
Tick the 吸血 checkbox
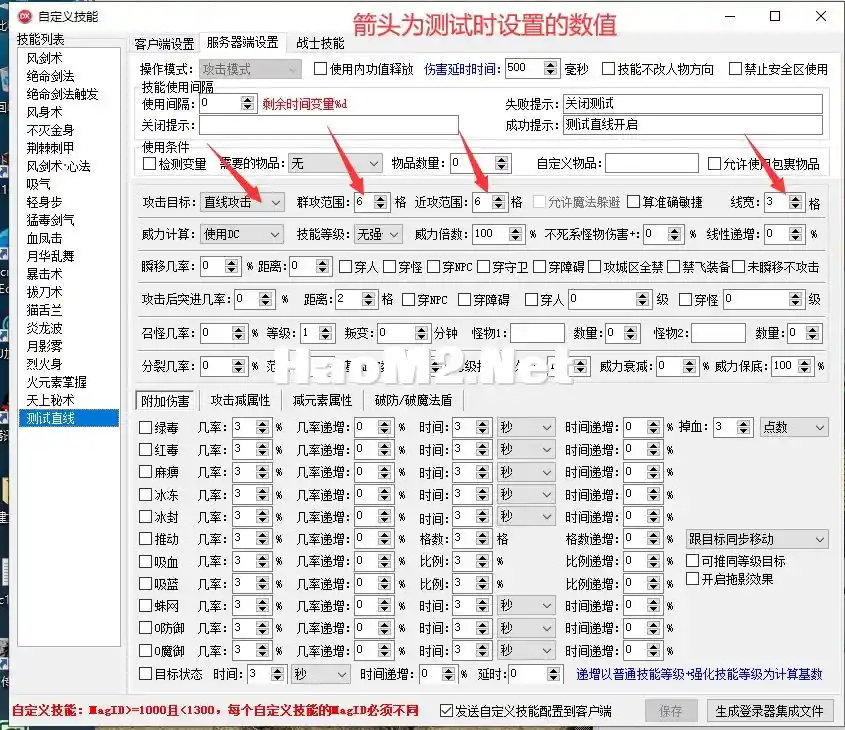(146, 561)
